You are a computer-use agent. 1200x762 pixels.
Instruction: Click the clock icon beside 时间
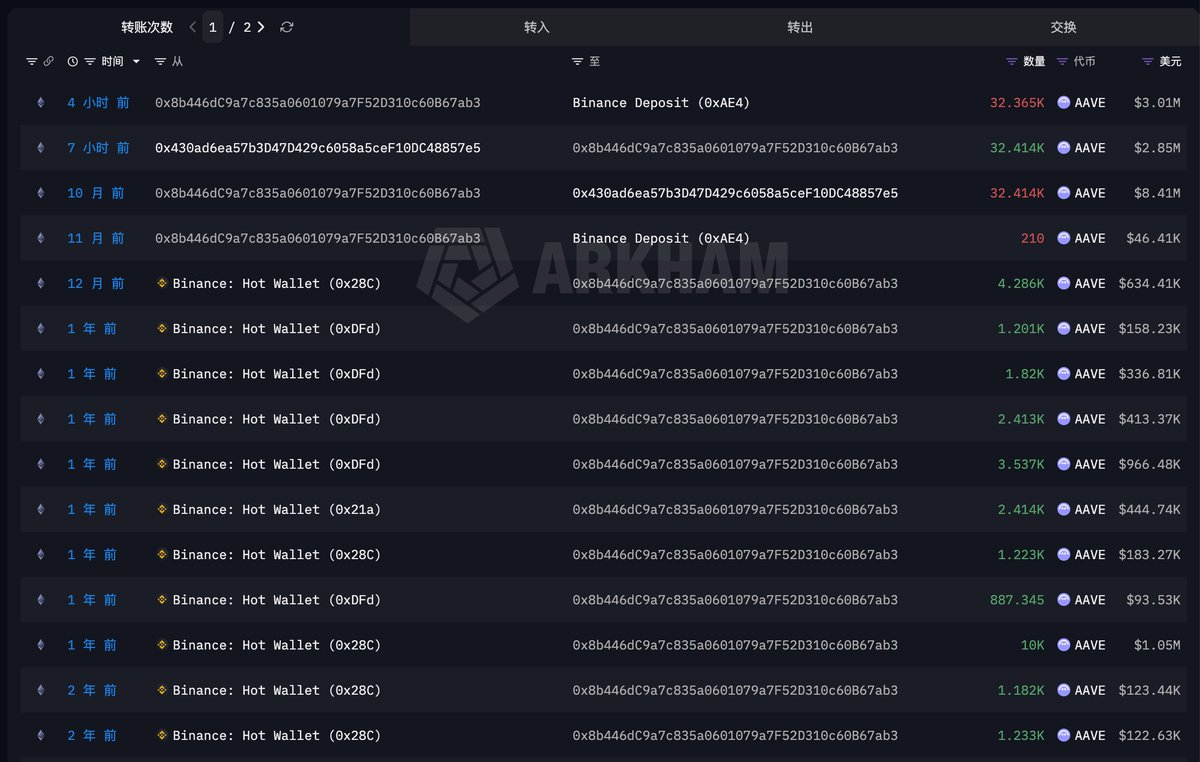point(73,62)
